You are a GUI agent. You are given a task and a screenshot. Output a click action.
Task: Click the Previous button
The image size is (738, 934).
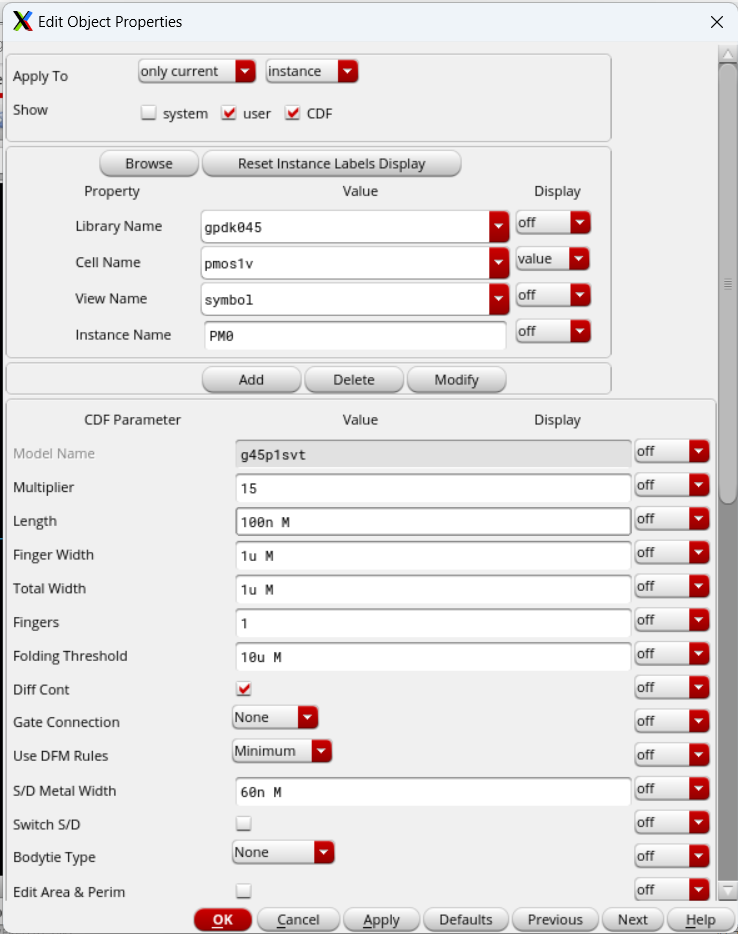coord(555,920)
